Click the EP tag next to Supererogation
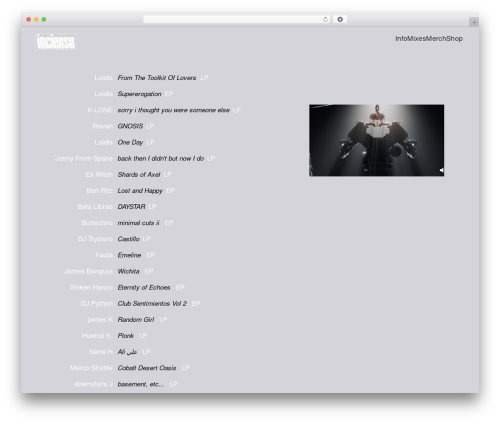Screen dimensions: 500x423 [x=169, y=94]
